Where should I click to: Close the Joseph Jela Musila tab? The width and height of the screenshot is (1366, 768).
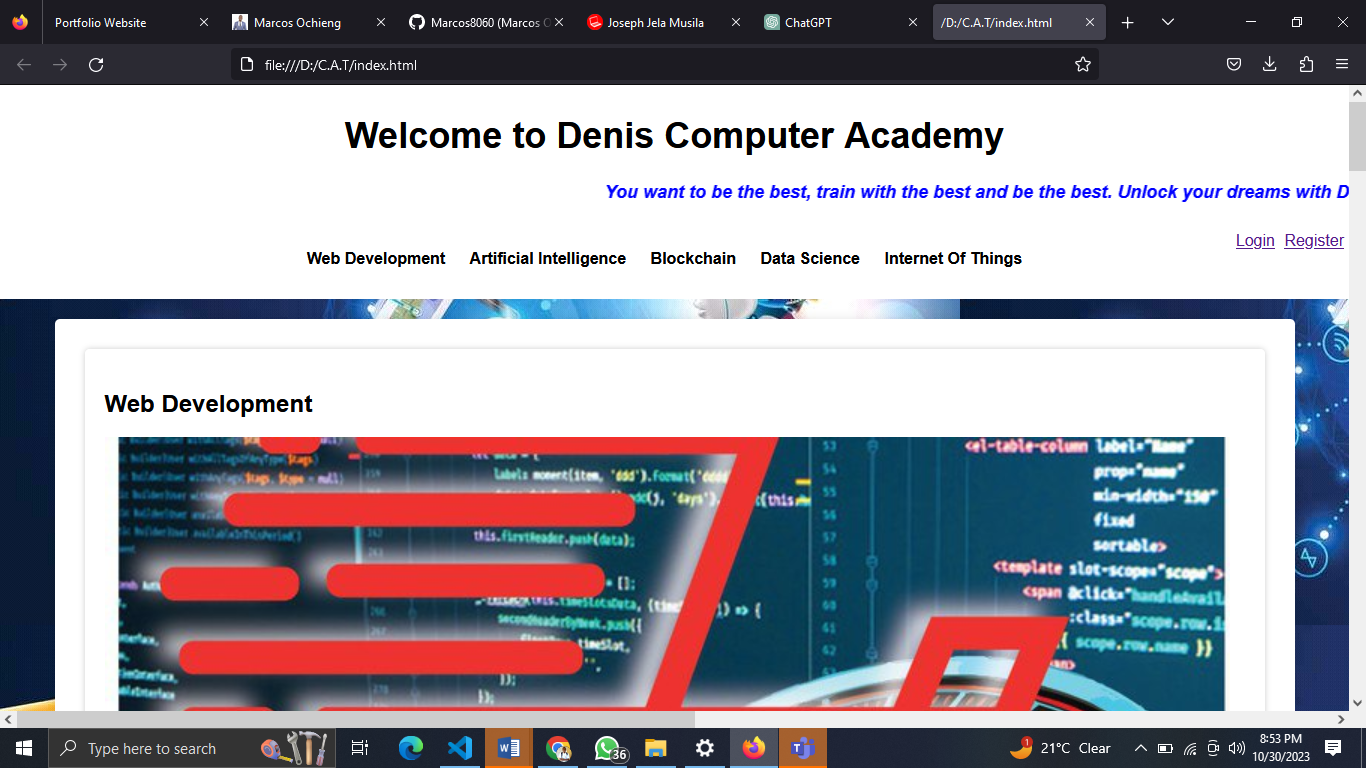[x=736, y=22]
